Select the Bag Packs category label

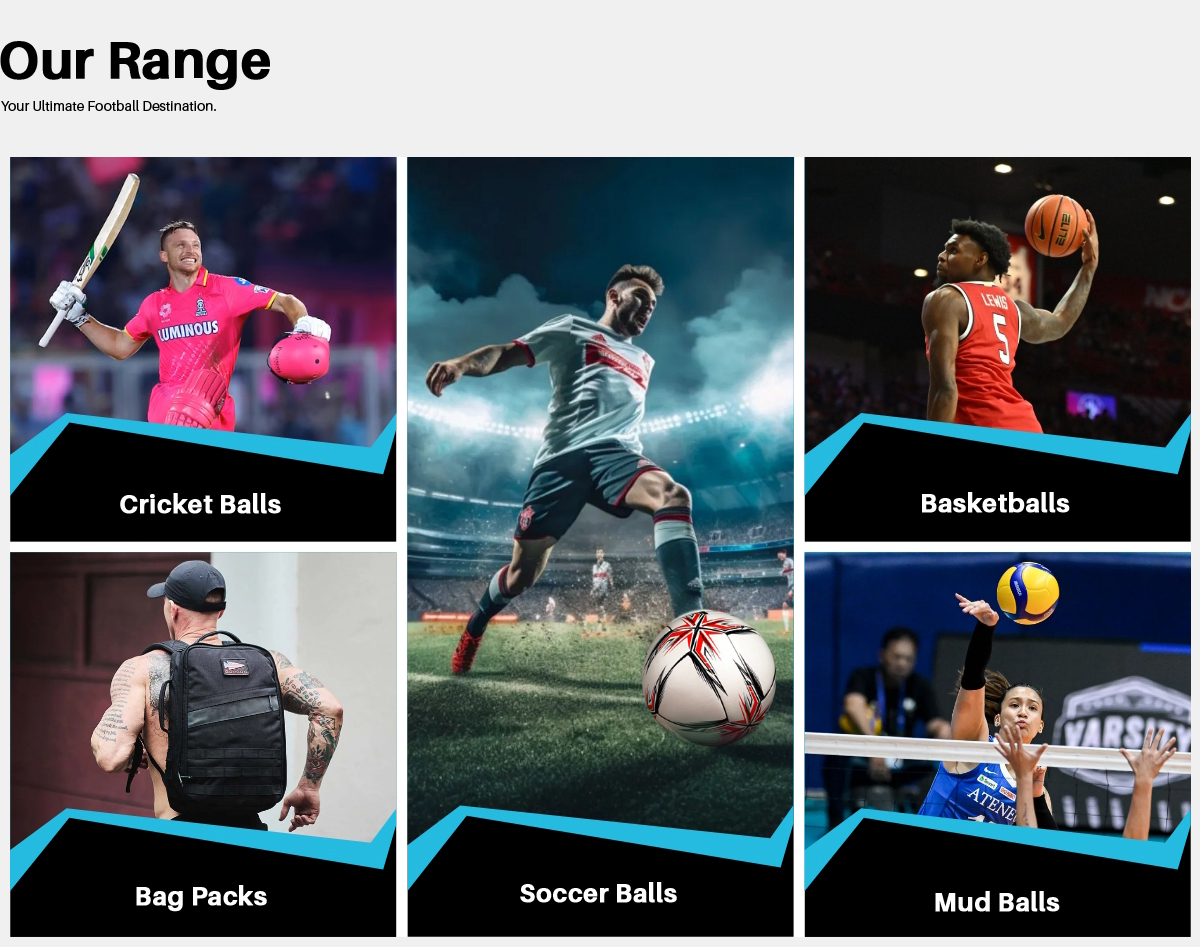coord(201,896)
